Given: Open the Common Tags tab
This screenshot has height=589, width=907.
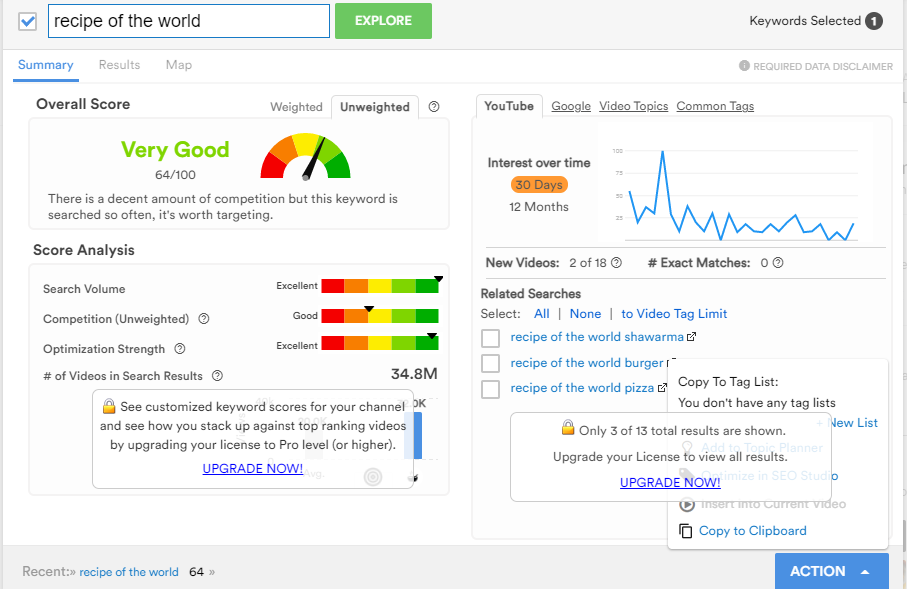Looking at the screenshot, I should [715, 106].
